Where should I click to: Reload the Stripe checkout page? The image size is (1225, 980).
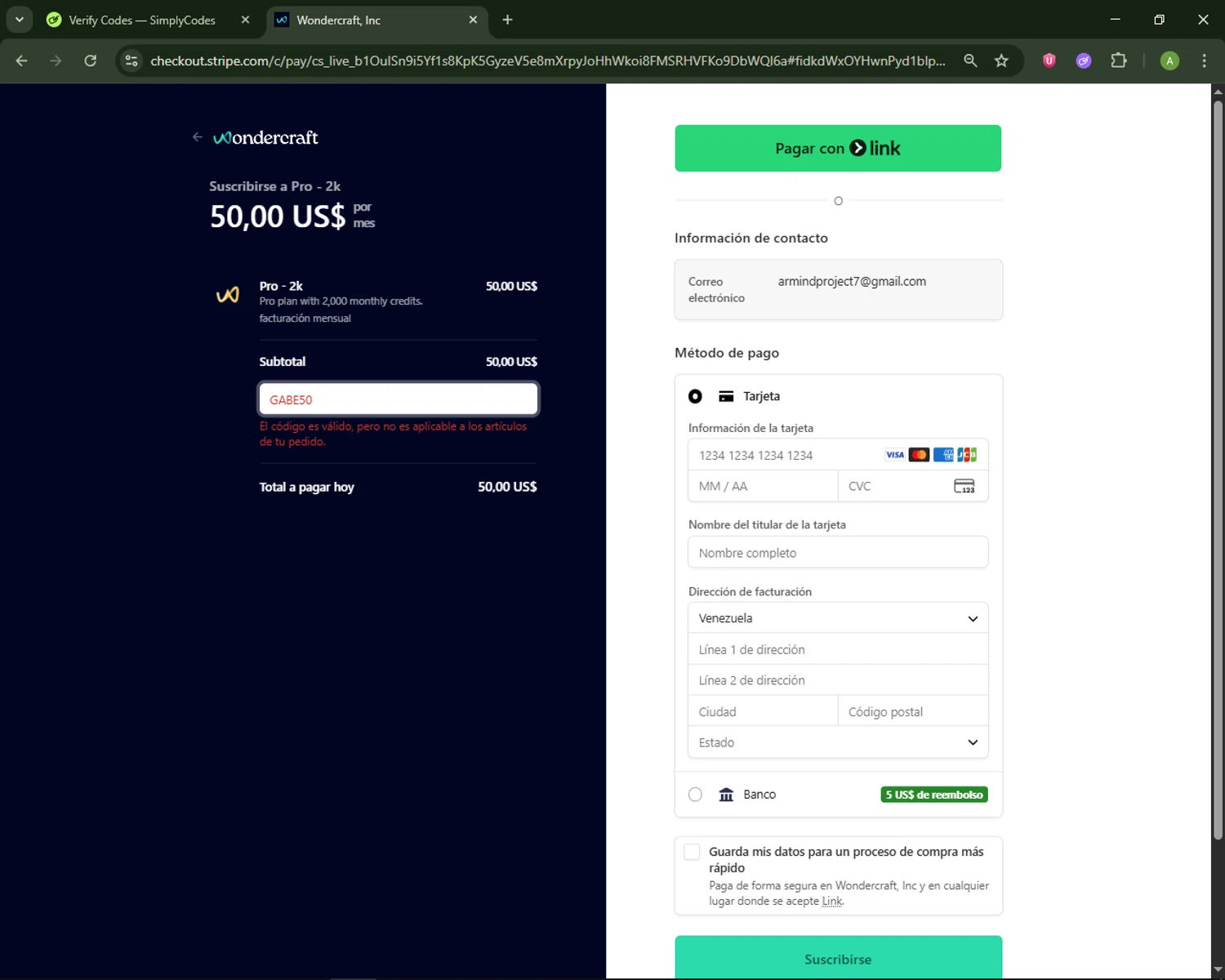click(91, 60)
